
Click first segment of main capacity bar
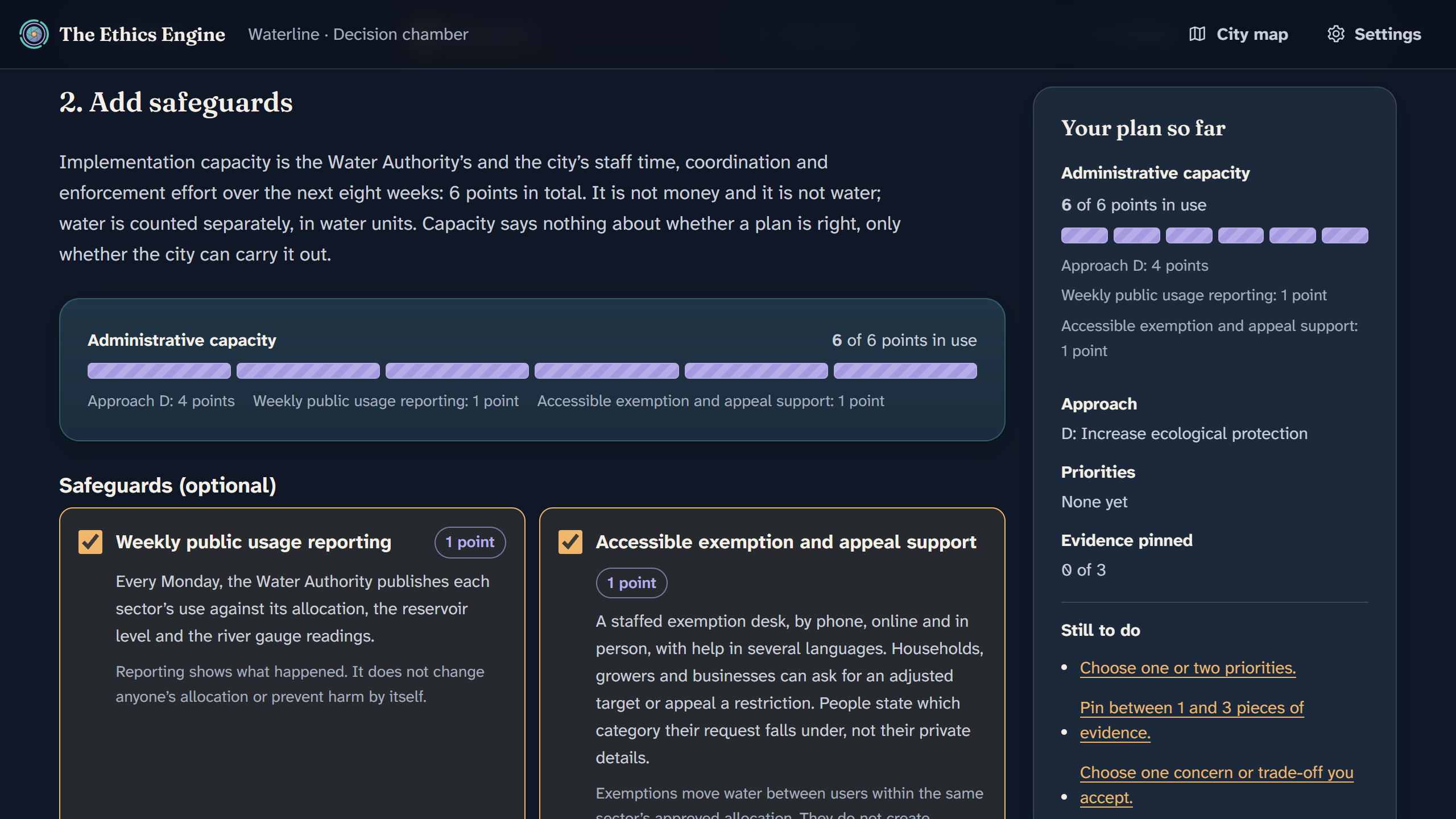point(159,371)
